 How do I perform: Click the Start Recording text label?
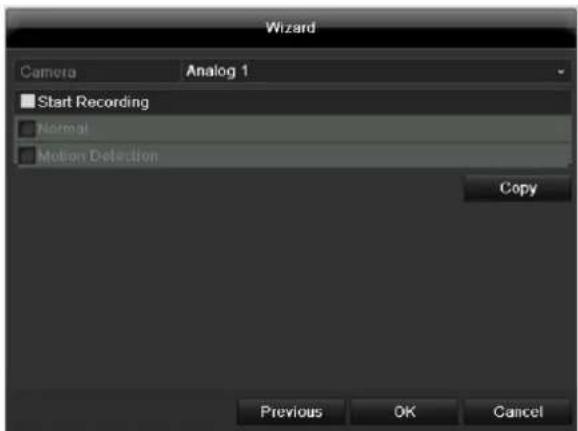(x=93, y=102)
